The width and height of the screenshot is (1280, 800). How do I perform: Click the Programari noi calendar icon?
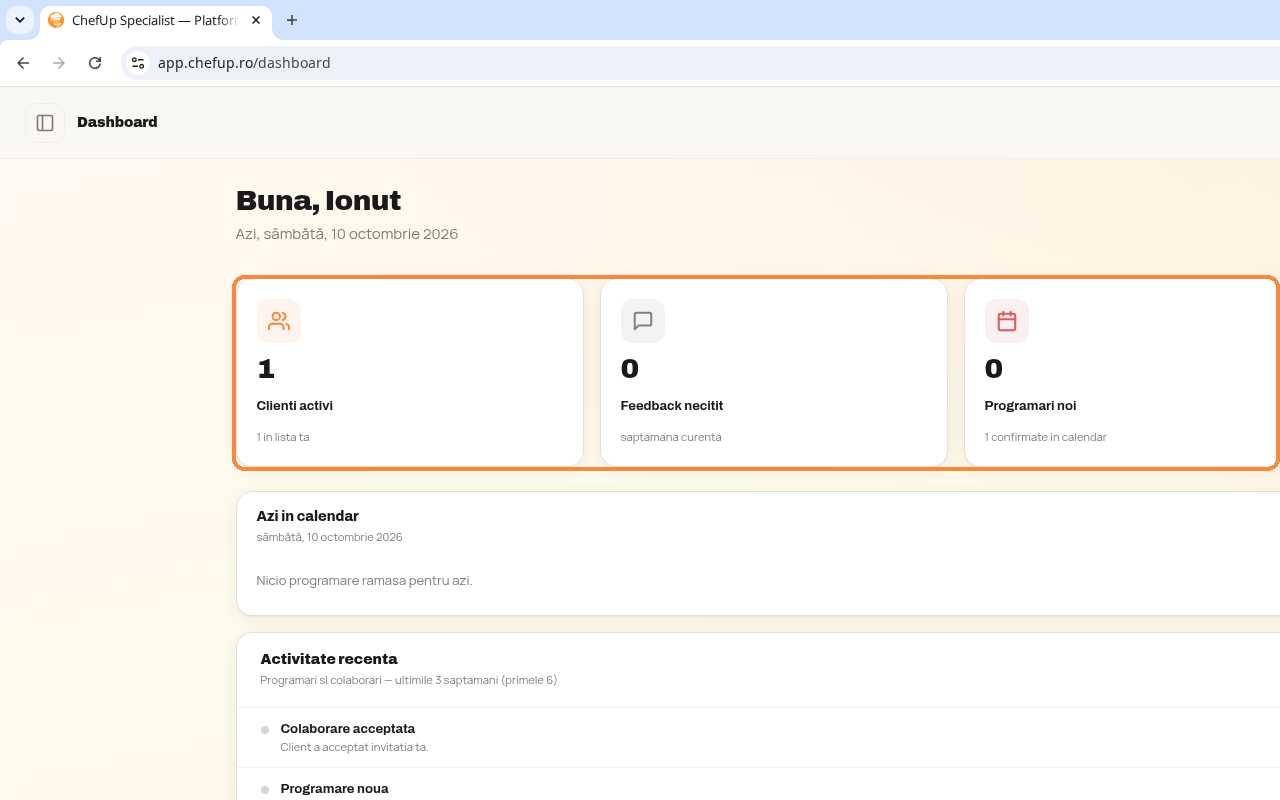[x=1007, y=321]
